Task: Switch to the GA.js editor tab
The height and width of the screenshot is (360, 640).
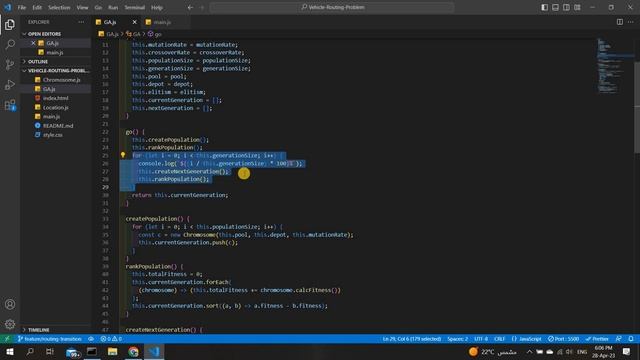Action: click(x=116, y=22)
